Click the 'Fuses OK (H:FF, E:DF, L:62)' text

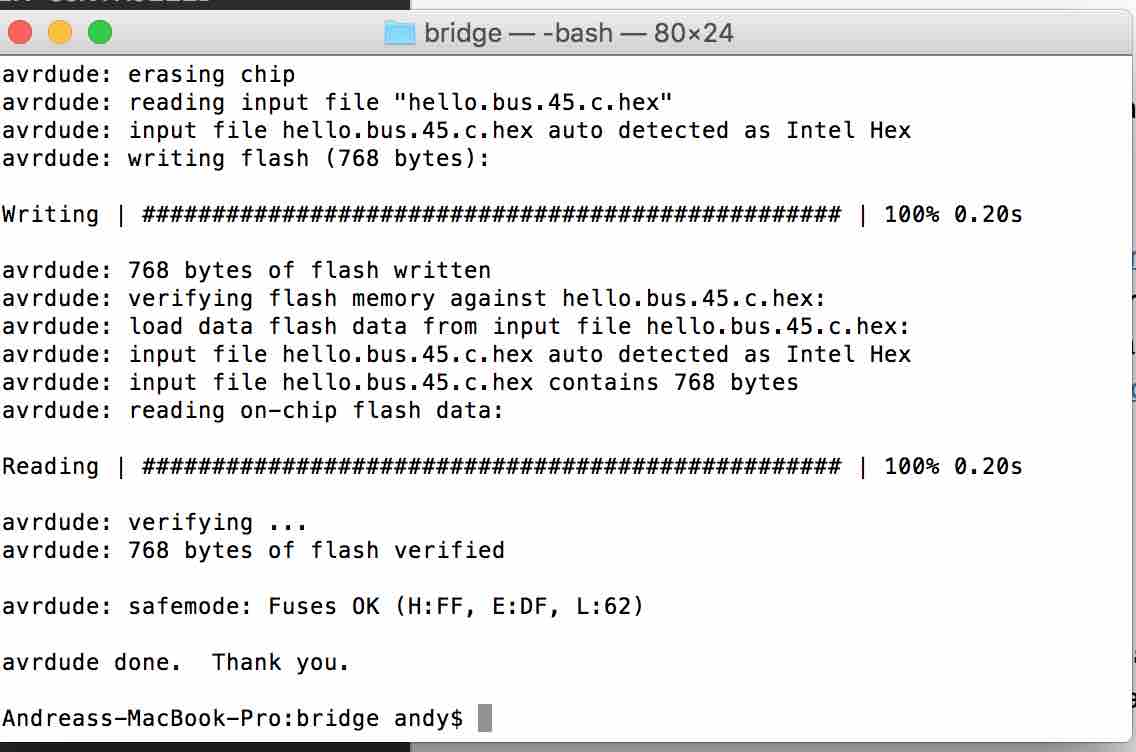pos(455,606)
